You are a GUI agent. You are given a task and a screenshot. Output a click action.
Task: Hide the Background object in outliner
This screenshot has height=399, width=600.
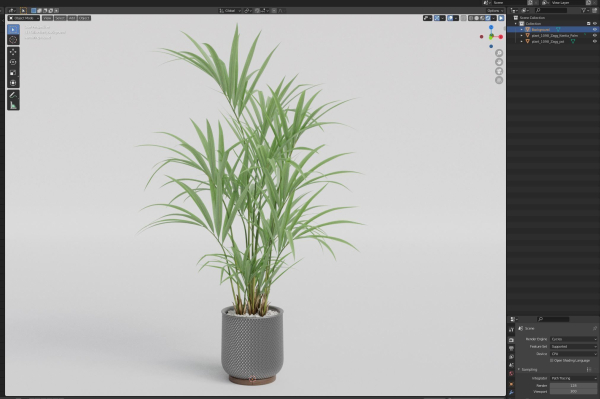click(x=595, y=29)
